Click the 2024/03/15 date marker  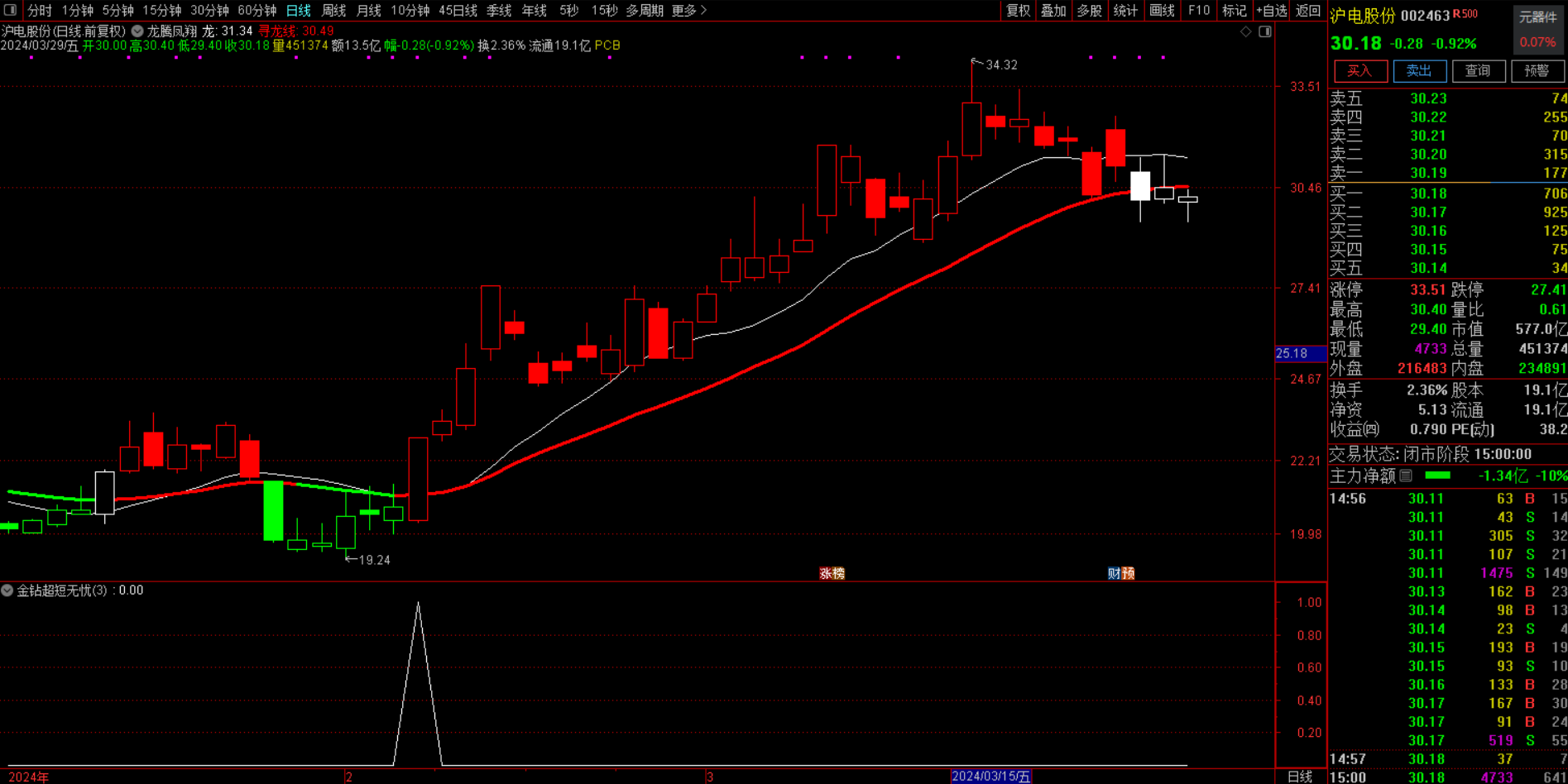coord(991,777)
